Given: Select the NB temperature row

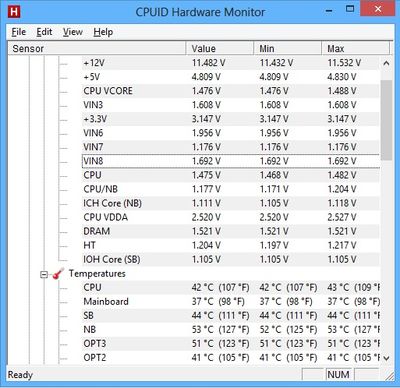Looking at the screenshot, I should tap(231, 330).
